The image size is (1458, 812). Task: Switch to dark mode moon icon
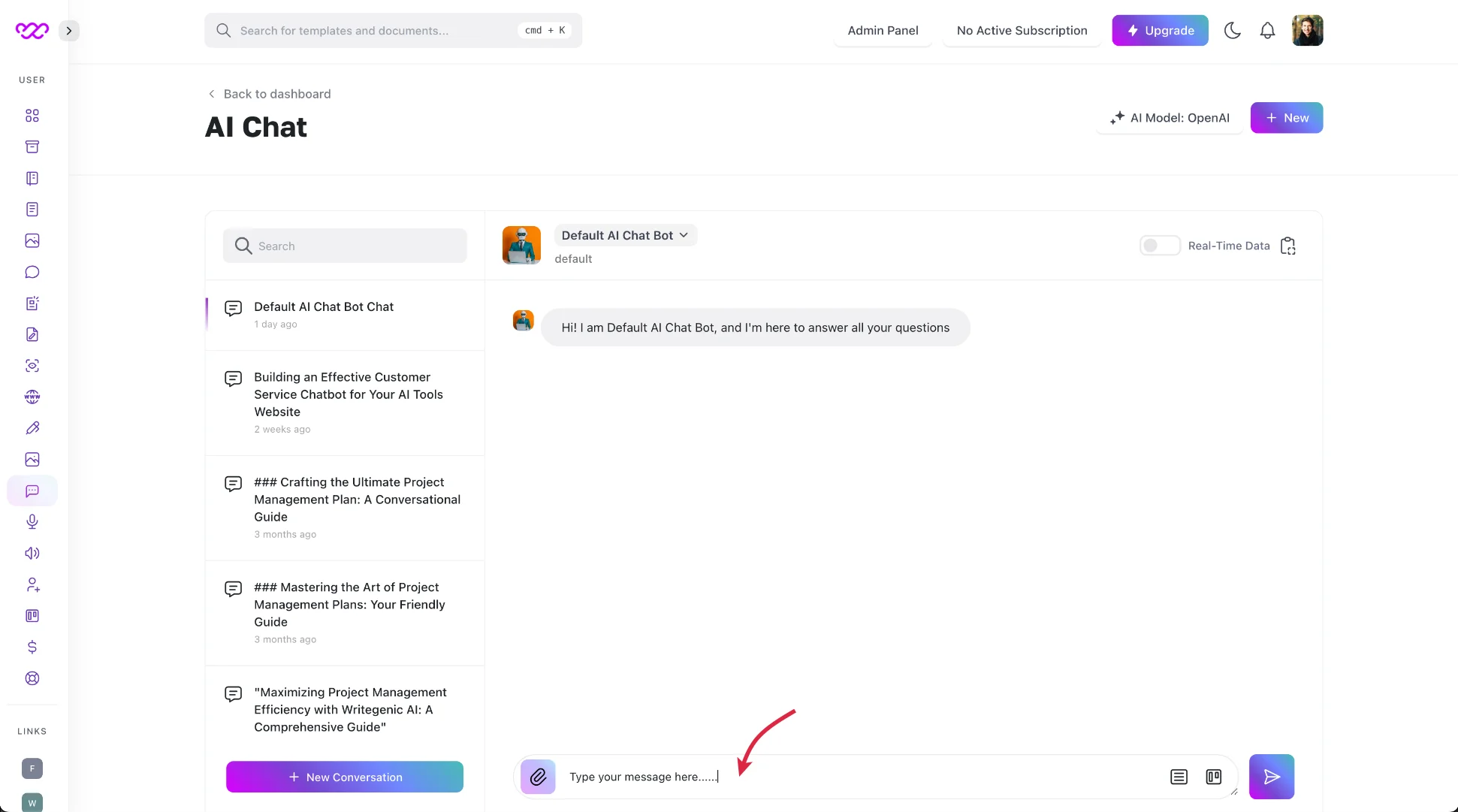[1232, 31]
